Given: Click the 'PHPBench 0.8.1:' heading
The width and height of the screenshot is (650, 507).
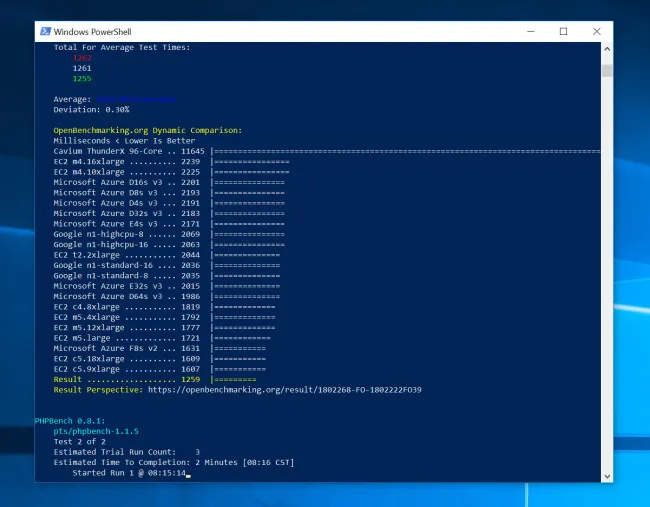Looking at the screenshot, I should coord(70,421).
